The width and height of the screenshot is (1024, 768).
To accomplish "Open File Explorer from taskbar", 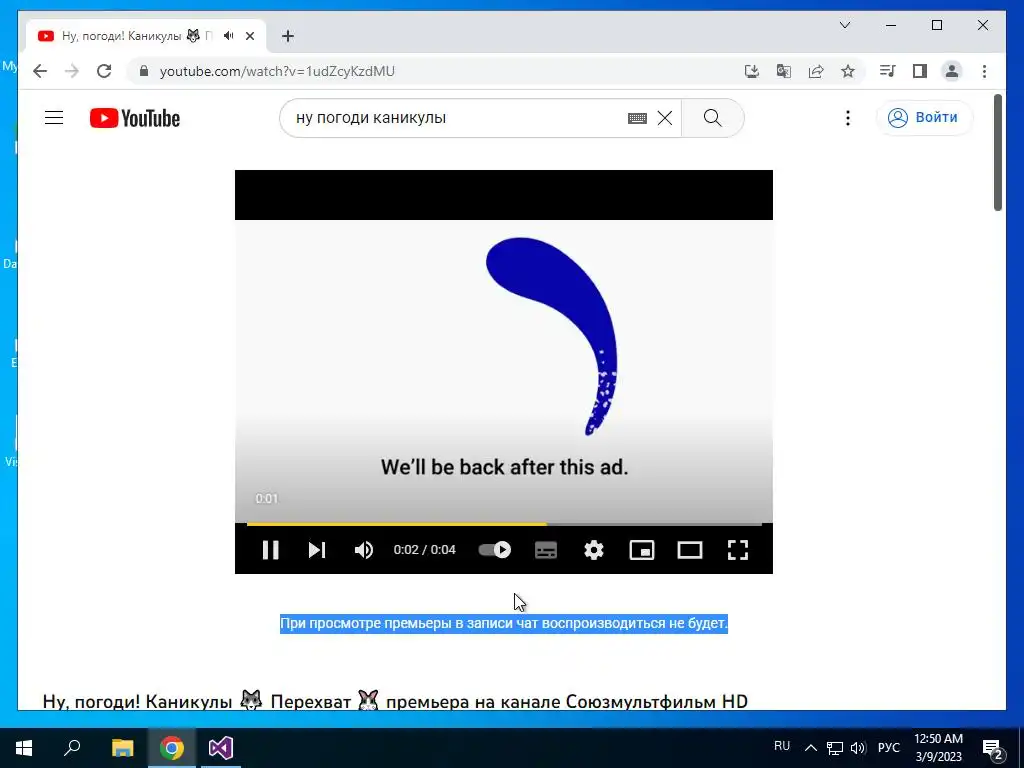I will coord(122,748).
